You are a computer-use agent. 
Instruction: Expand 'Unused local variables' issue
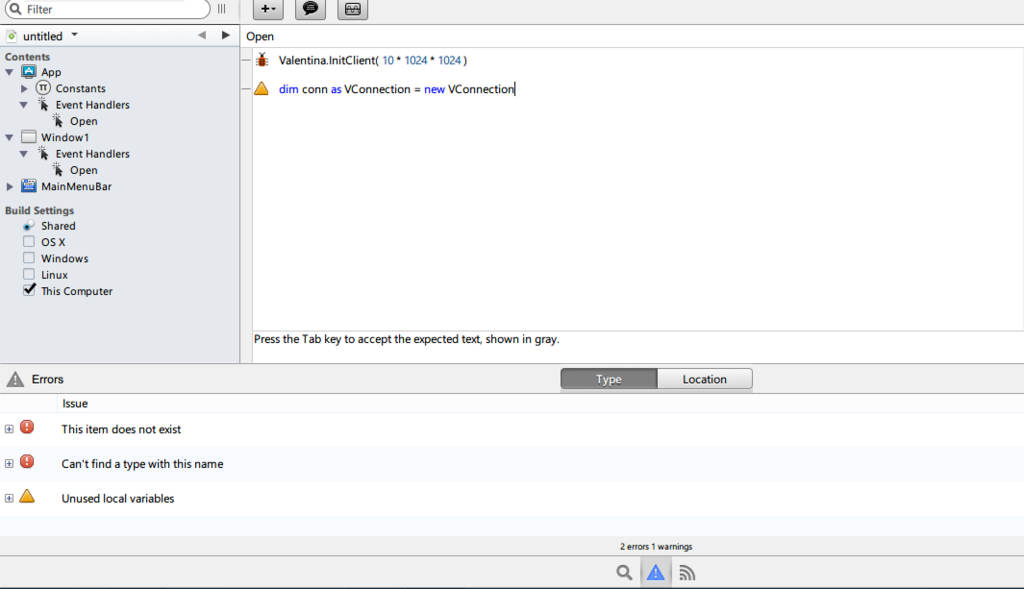9,498
